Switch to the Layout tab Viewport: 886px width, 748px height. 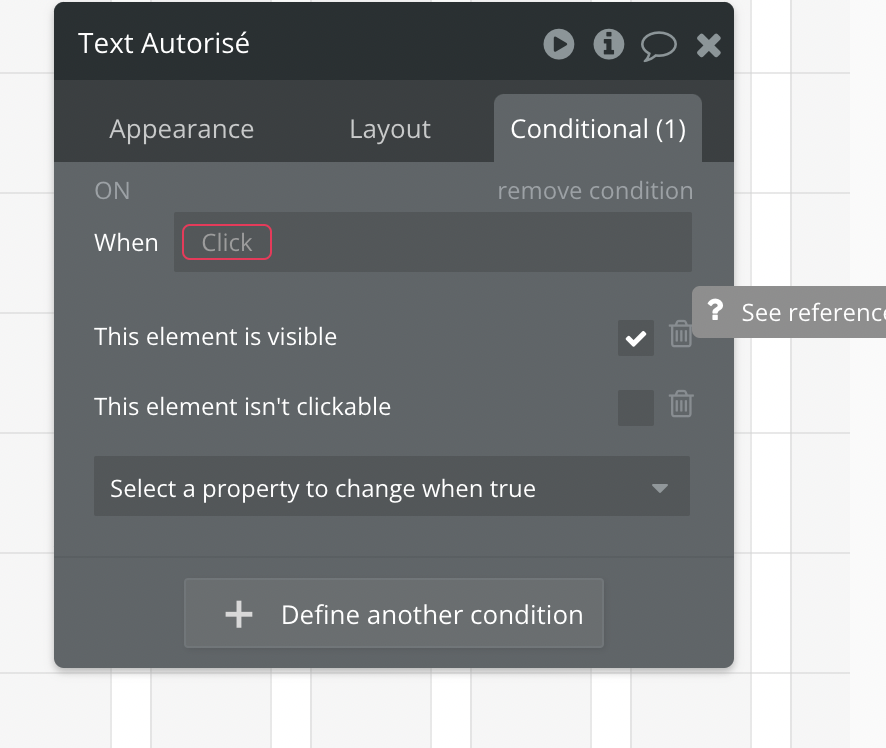click(390, 129)
